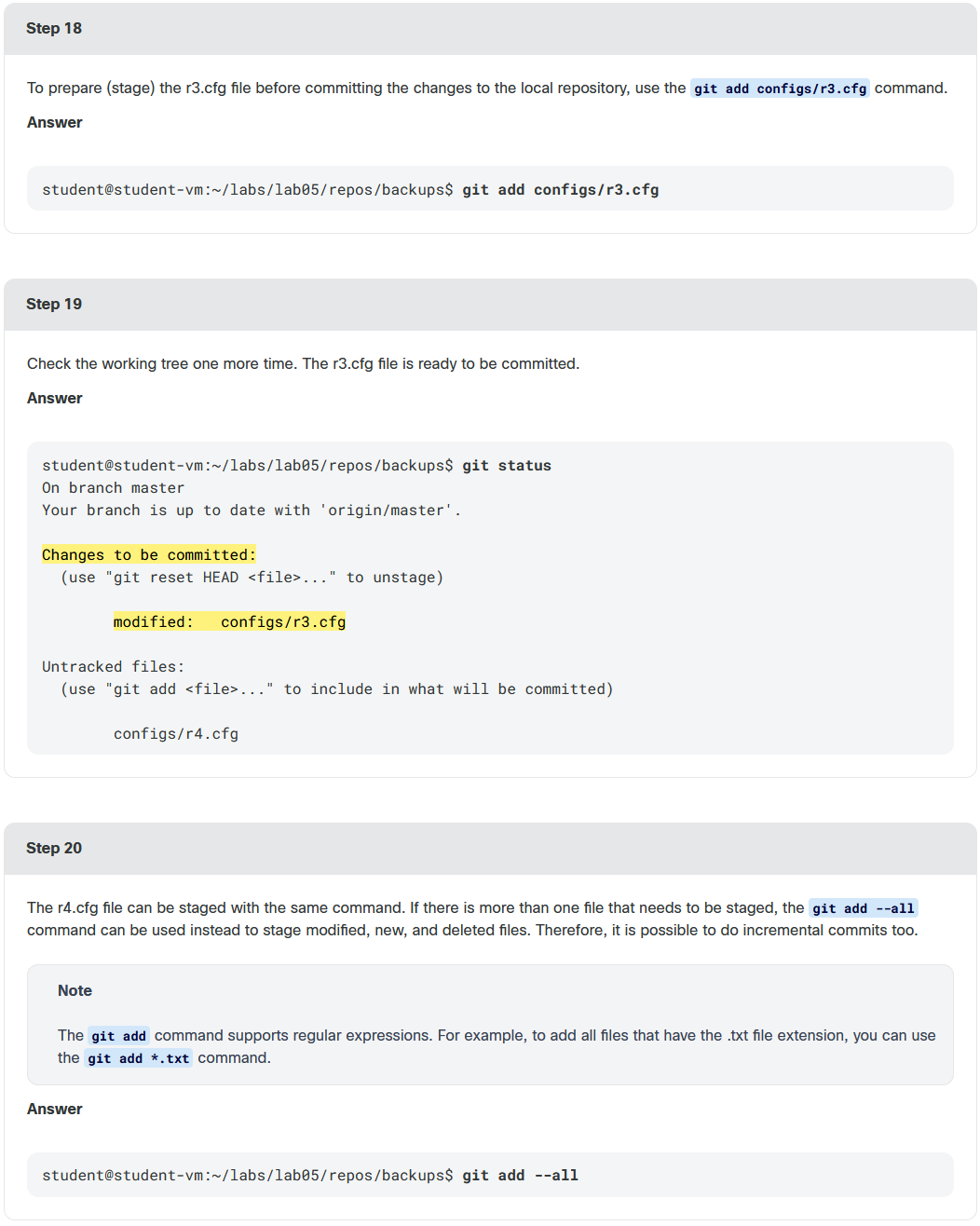Viewport: 980px width, 1226px height.
Task: Click highlighted 'modified: configs/r3.cfg' line
Action: [x=229, y=622]
